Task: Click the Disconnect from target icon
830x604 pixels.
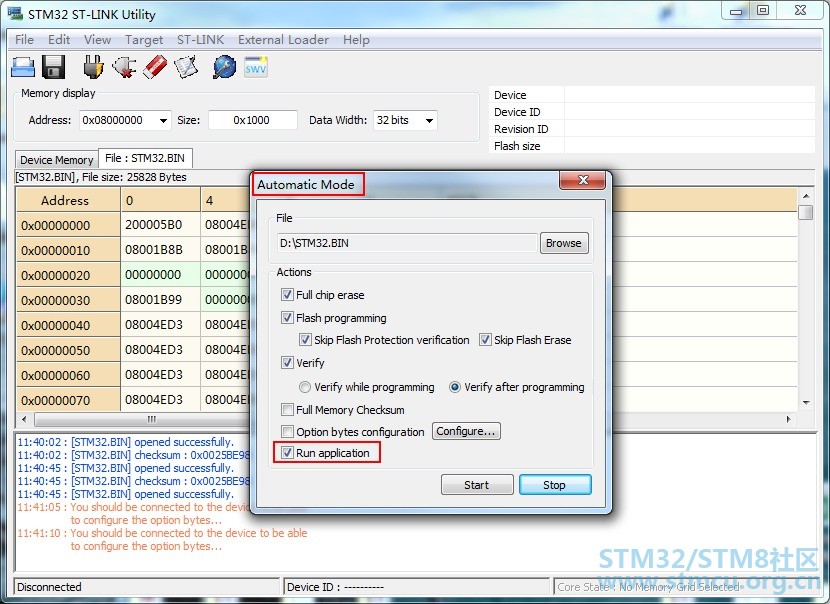Action: 124,67
